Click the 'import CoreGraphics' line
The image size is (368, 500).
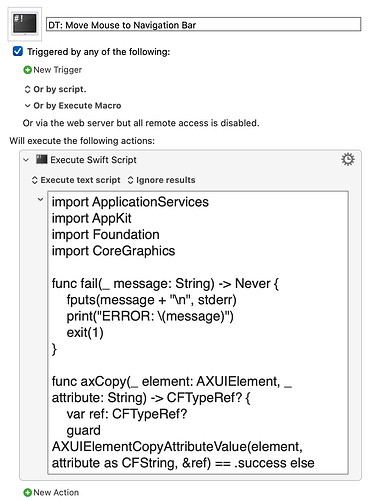pos(113,251)
